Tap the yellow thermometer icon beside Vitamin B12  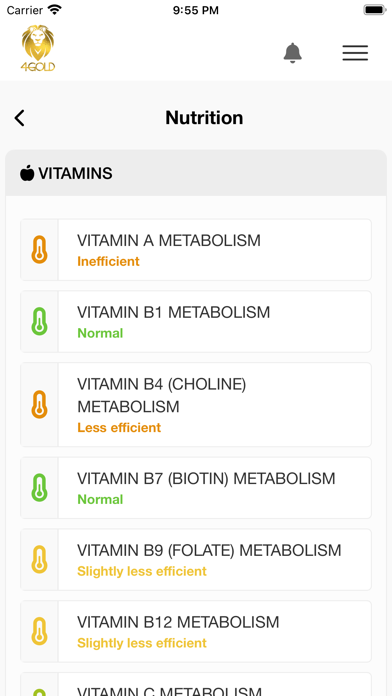(x=40, y=632)
